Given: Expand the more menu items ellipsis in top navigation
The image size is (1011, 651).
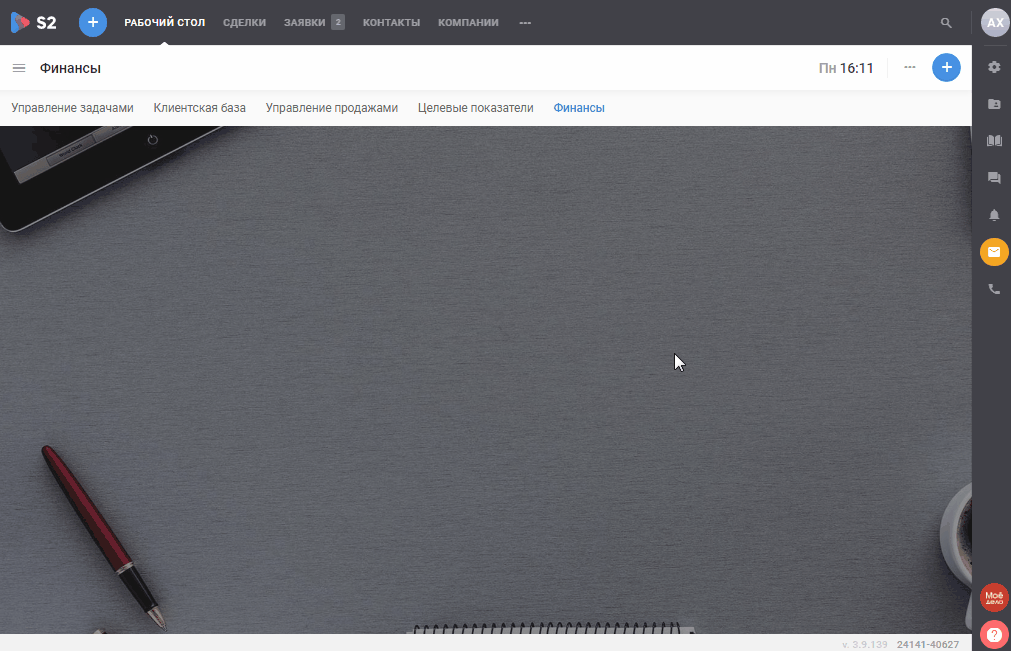Looking at the screenshot, I should [525, 22].
